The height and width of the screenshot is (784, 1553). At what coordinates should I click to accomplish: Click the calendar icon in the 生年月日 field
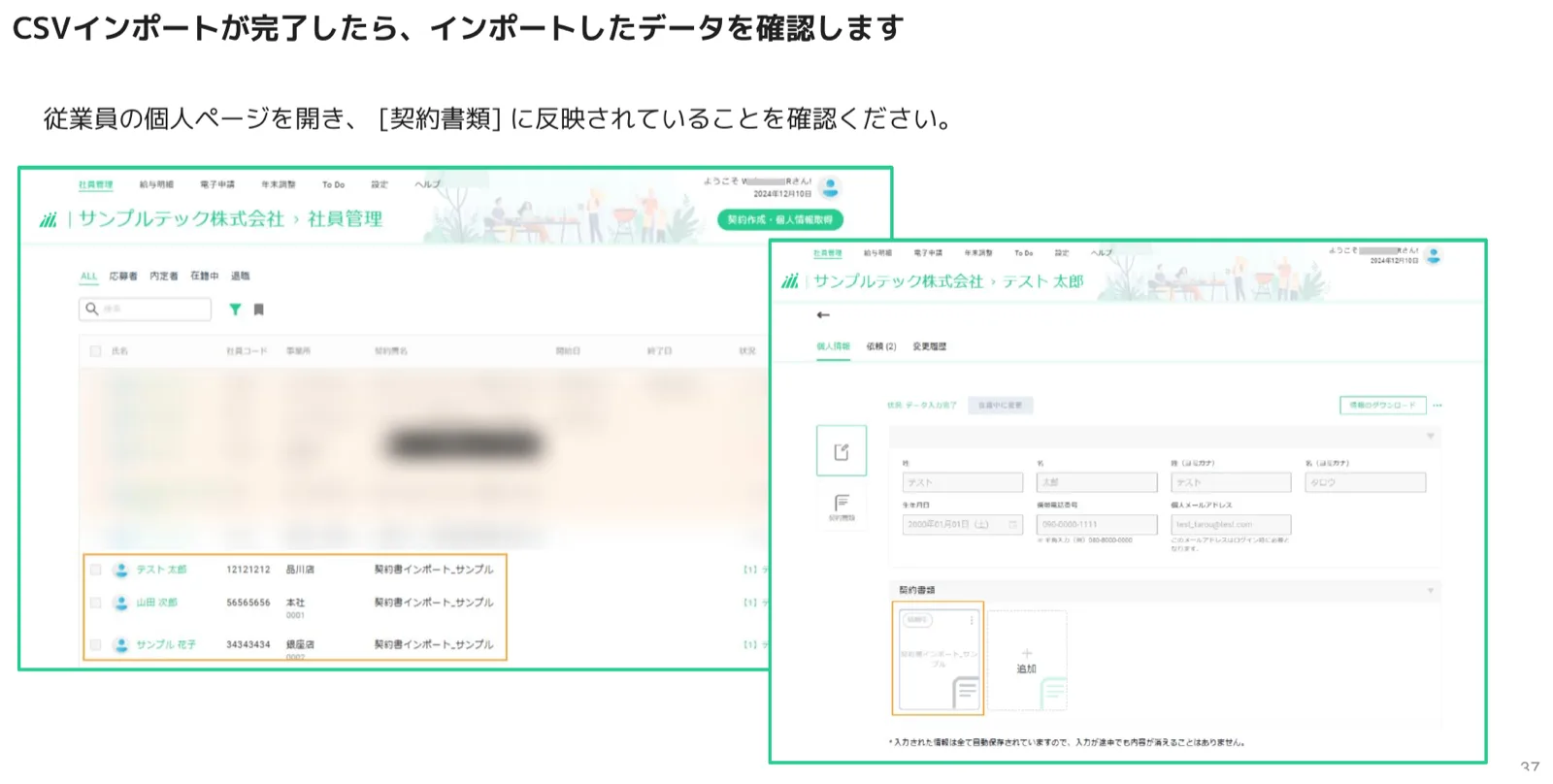pyautogui.click(x=1013, y=525)
